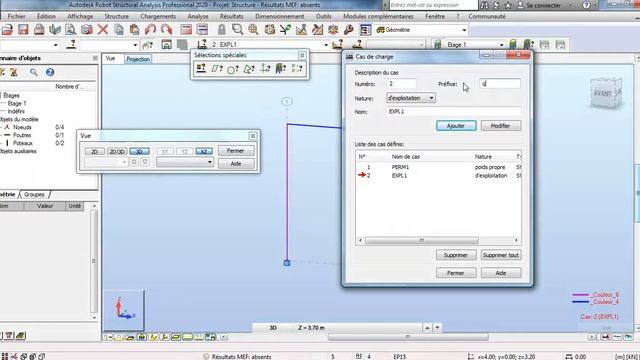This screenshot has width=640, height=360.
Task: Open the wrench tools icon
Action: point(349,30)
